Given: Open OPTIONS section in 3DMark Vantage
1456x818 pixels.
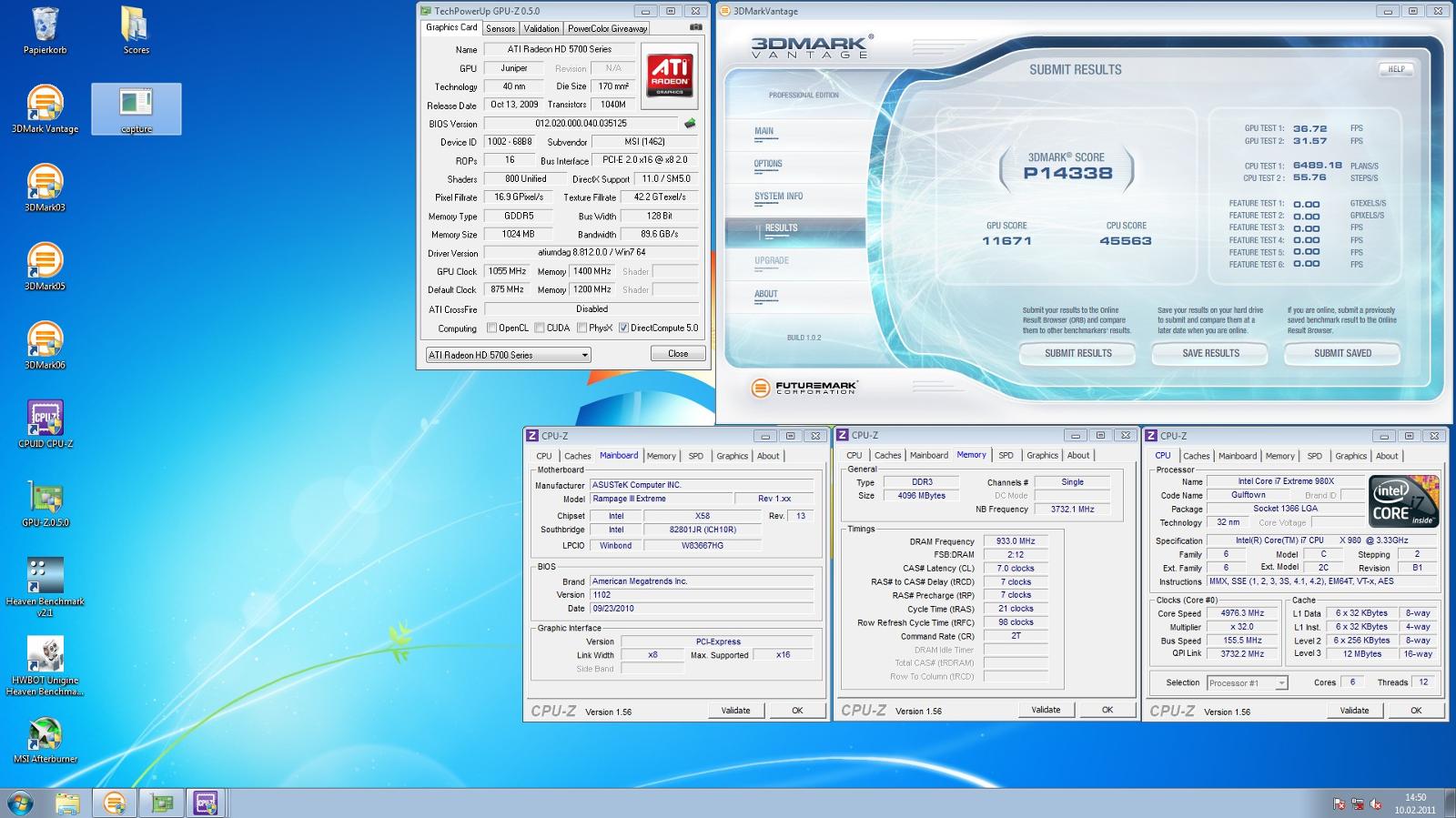Looking at the screenshot, I should pyautogui.click(x=768, y=165).
